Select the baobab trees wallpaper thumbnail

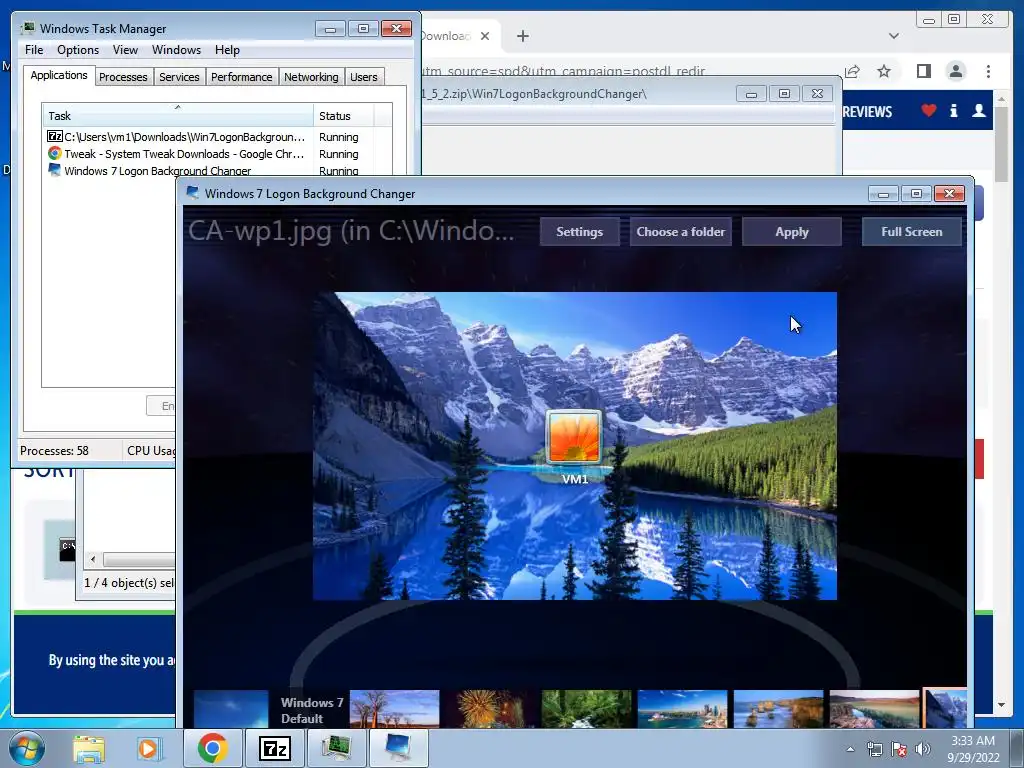[x=394, y=709]
